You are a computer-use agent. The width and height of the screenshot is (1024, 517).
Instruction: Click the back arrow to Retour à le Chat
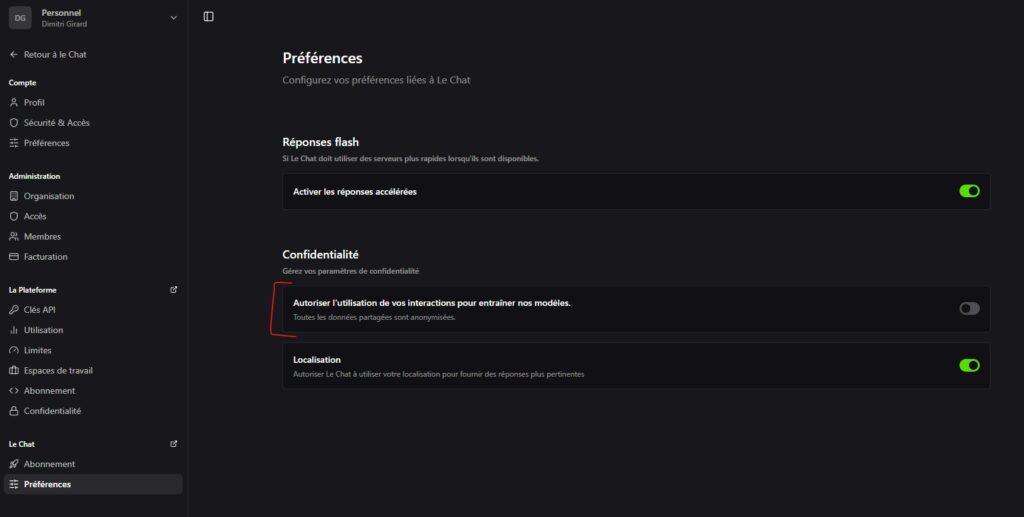click(x=14, y=55)
